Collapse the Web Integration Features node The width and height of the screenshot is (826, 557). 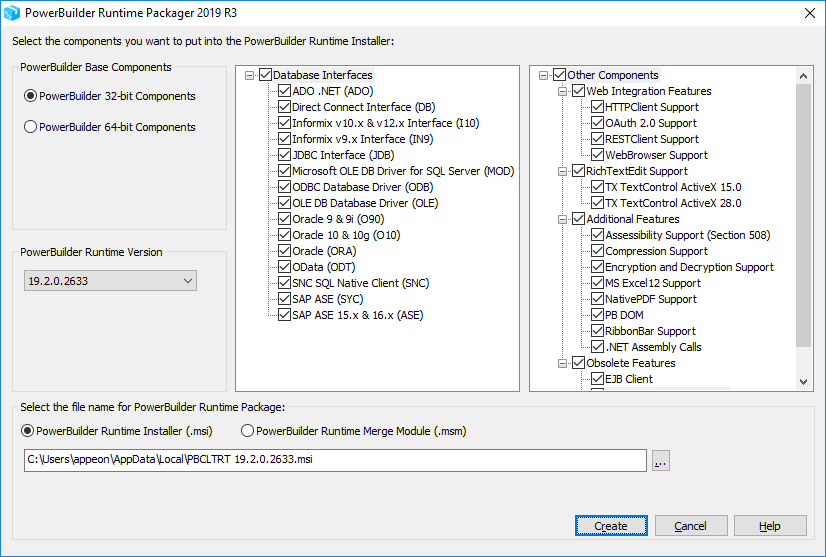[563, 91]
